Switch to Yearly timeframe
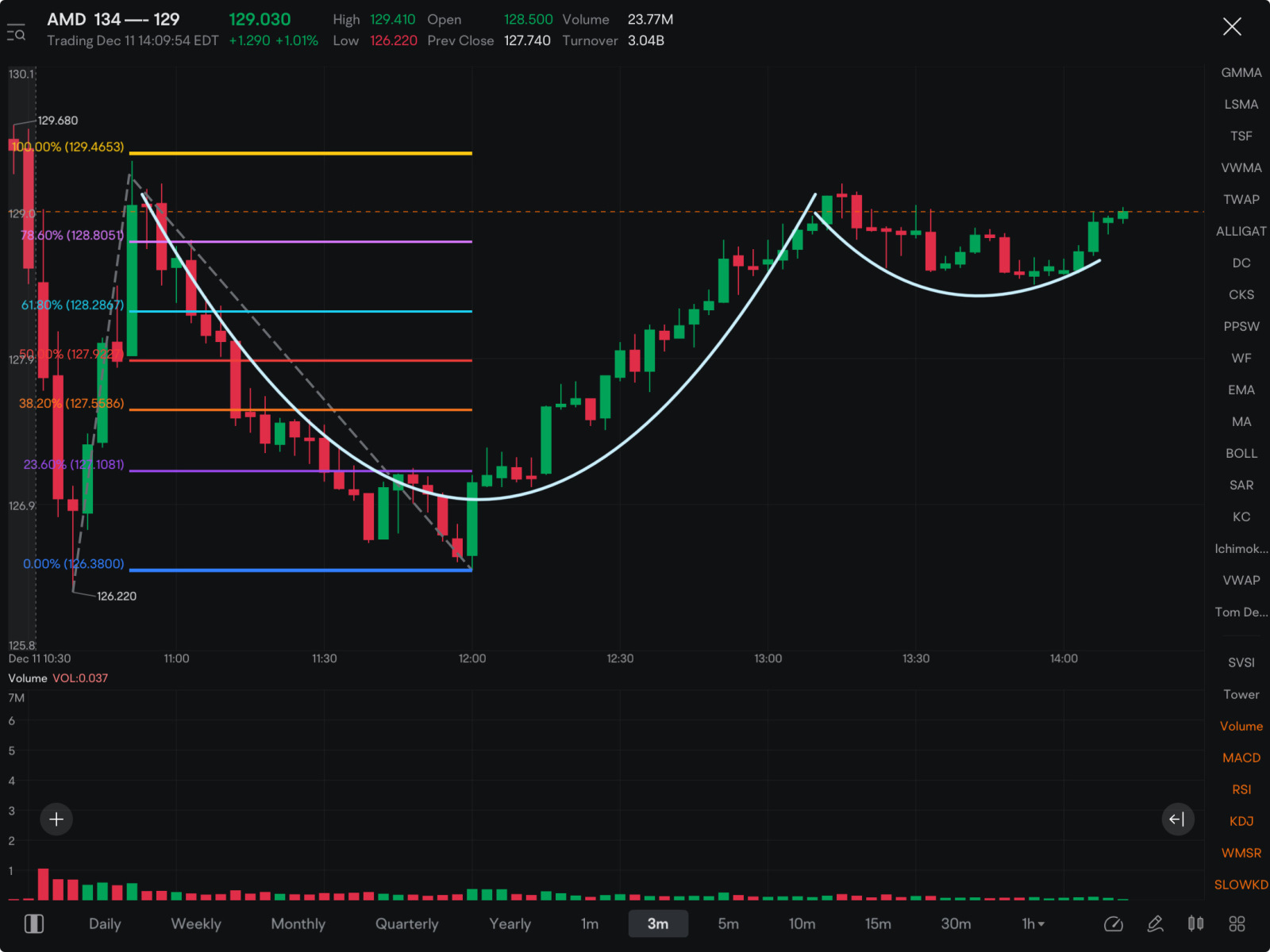This screenshot has width=1270, height=952. tap(510, 923)
